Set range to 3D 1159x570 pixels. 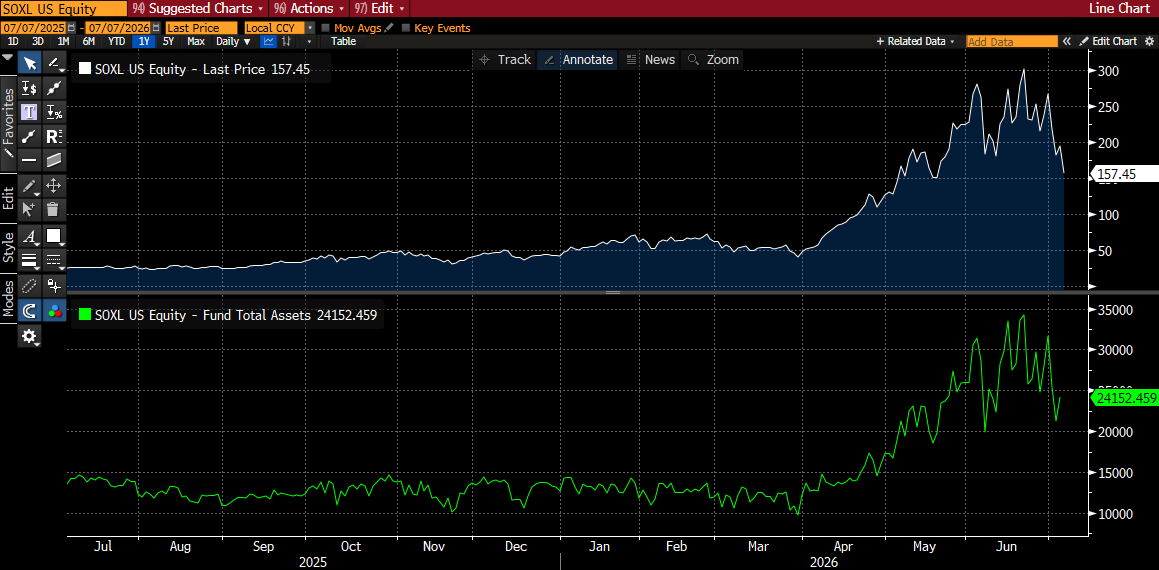(x=38, y=41)
